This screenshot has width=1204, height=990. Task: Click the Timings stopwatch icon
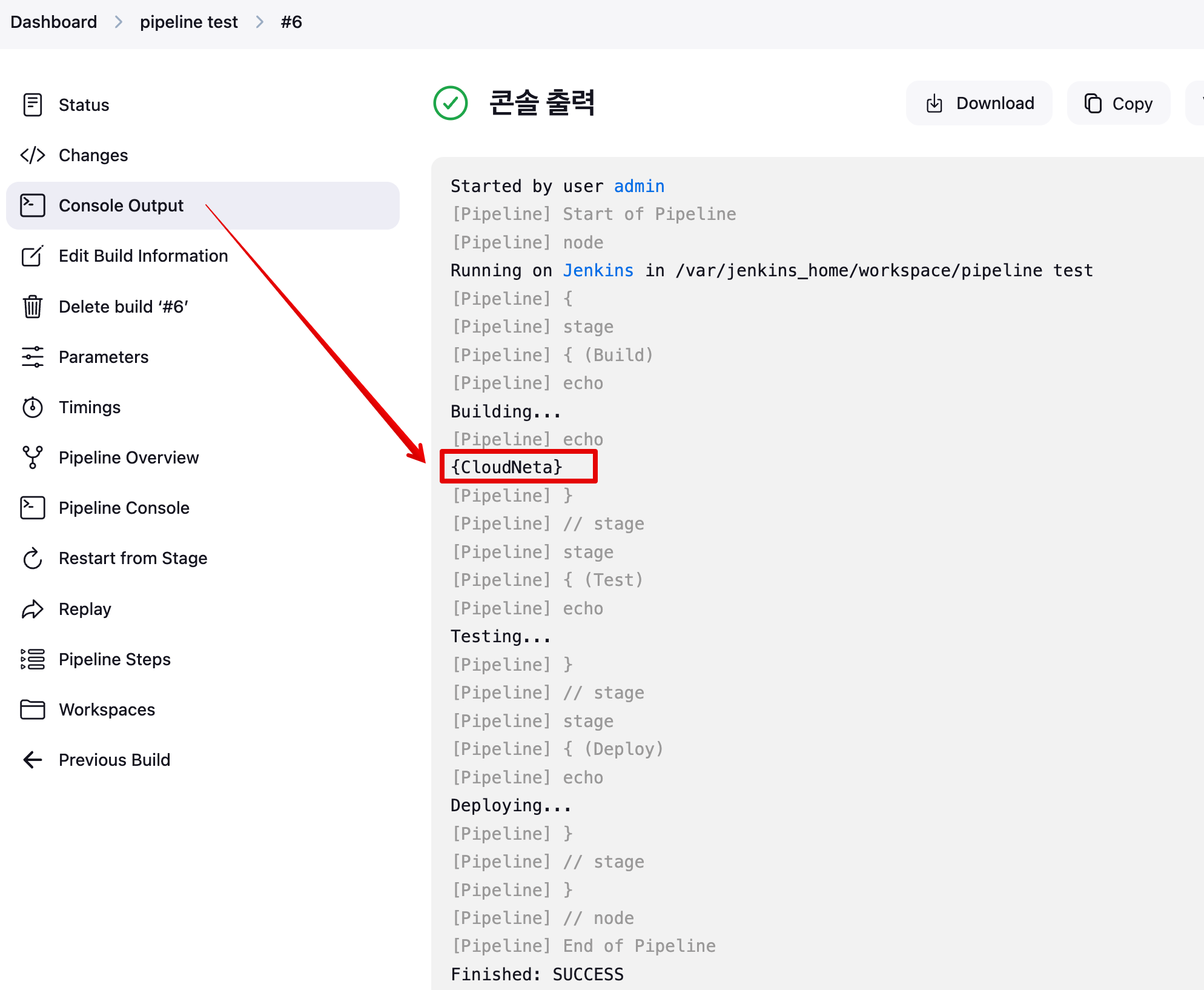coord(32,407)
